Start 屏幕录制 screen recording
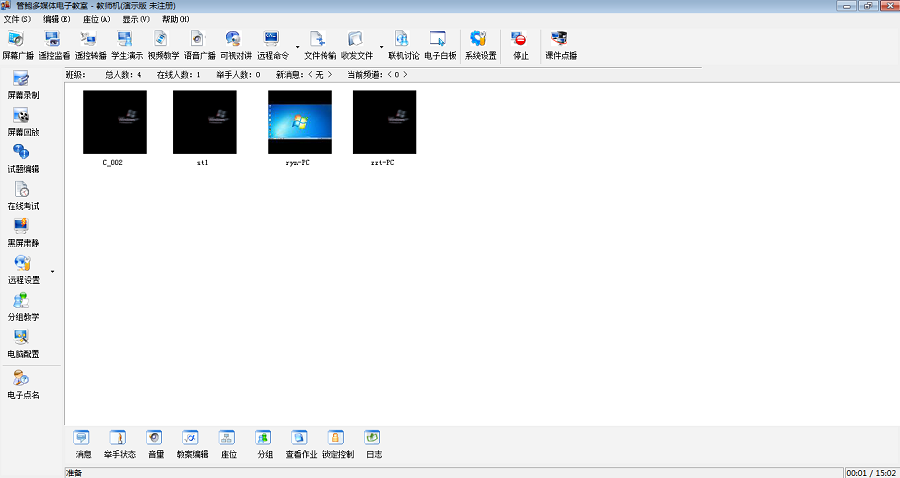The width and height of the screenshot is (900, 478). pos(22,85)
